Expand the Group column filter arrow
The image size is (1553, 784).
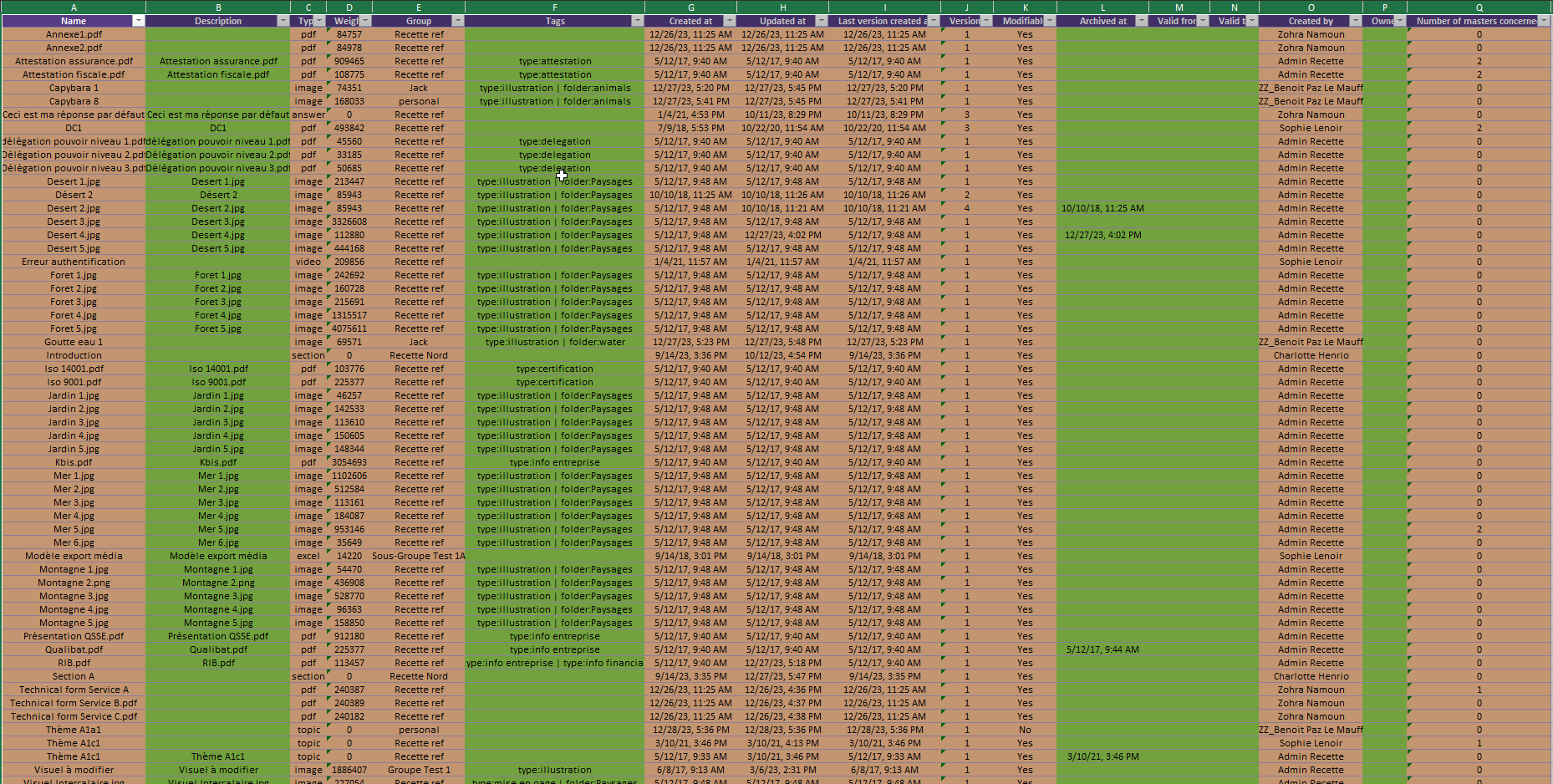(457, 21)
